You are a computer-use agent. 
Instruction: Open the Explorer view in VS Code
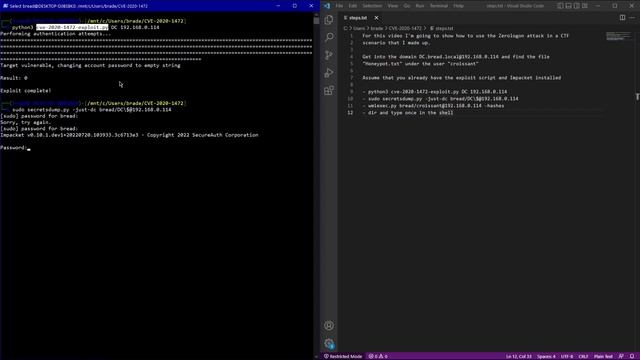coord(329,20)
